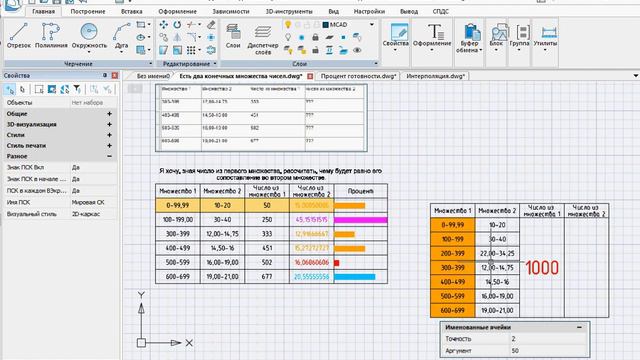The image size is (640, 360).
Task: Toggle the pin on Свойства panel header
Action: pyautogui.click(x=105, y=76)
